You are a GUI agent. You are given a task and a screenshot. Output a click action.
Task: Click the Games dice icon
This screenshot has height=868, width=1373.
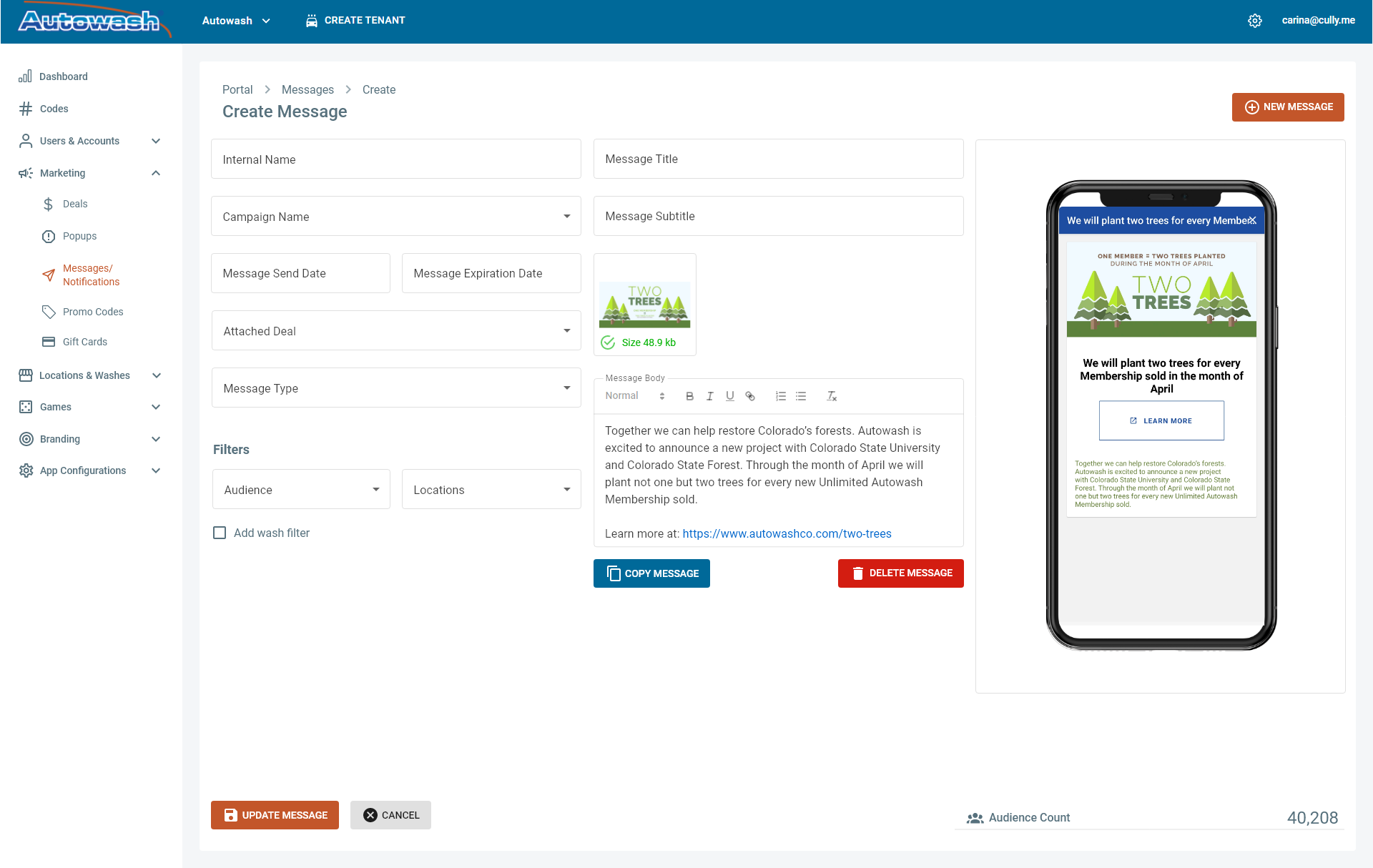(x=26, y=407)
